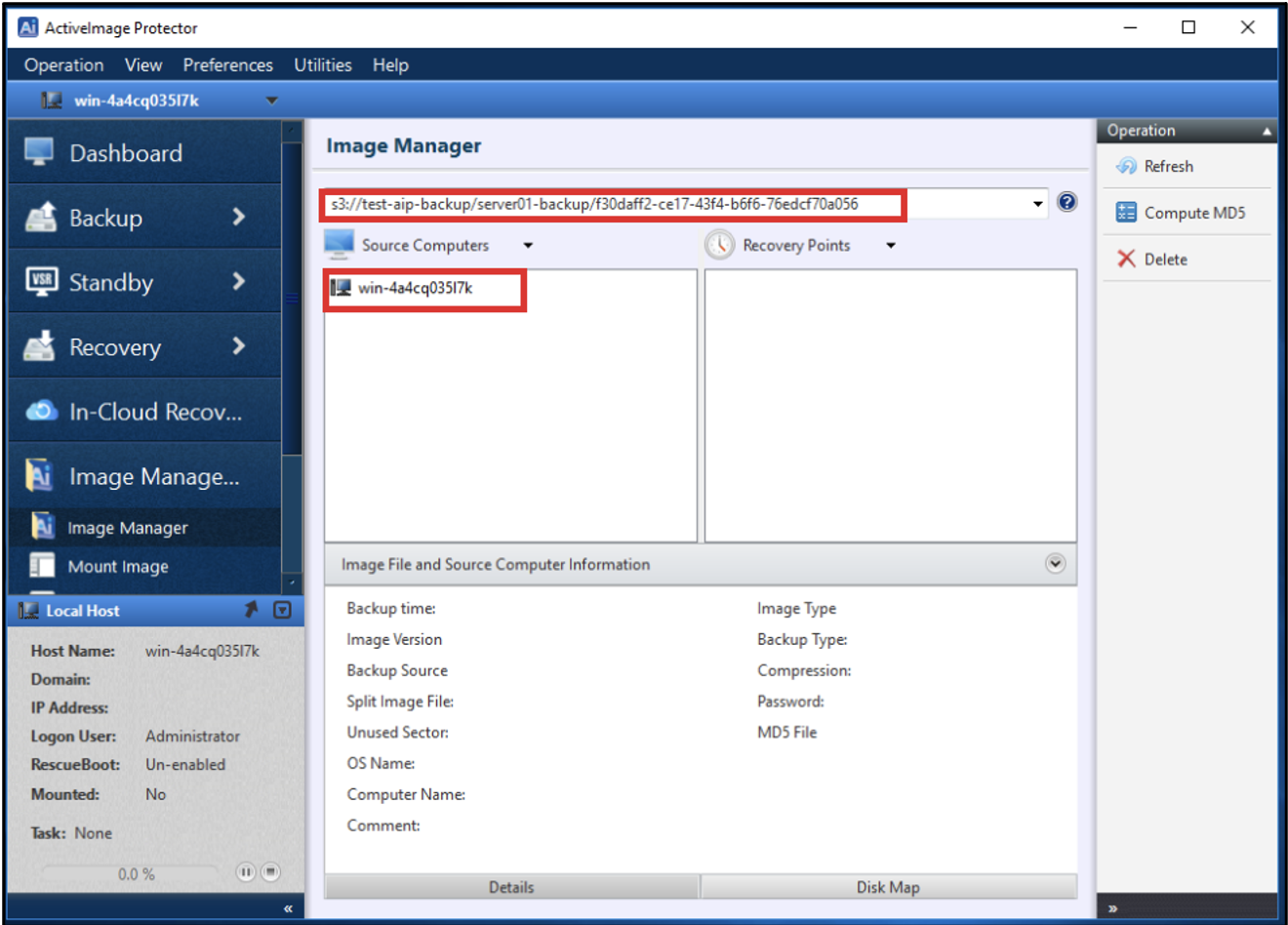The height and width of the screenshot is (925, 1288).
Task: Open the Operation menu
Action: tap(64, 65)
